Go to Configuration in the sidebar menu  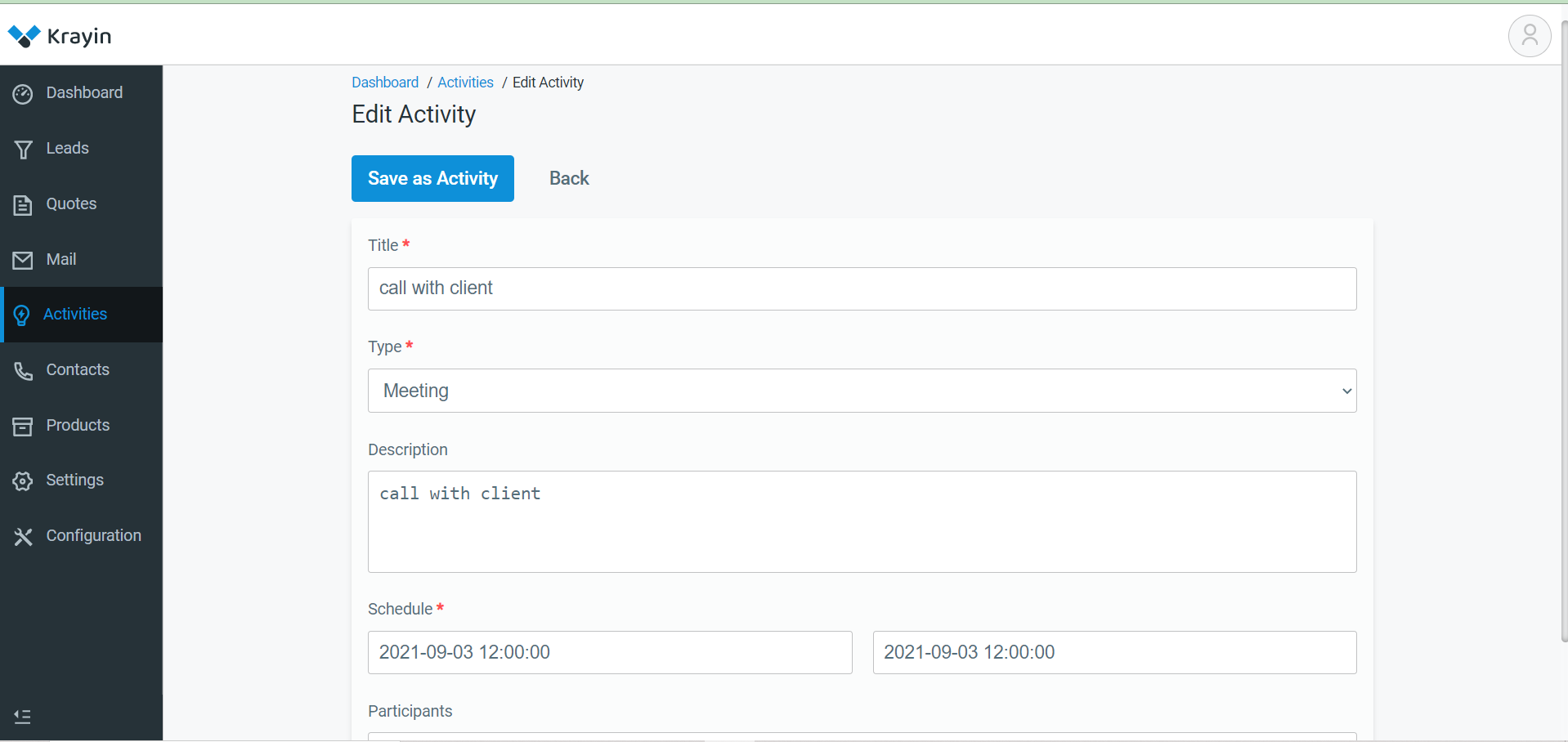coord(93,536)
